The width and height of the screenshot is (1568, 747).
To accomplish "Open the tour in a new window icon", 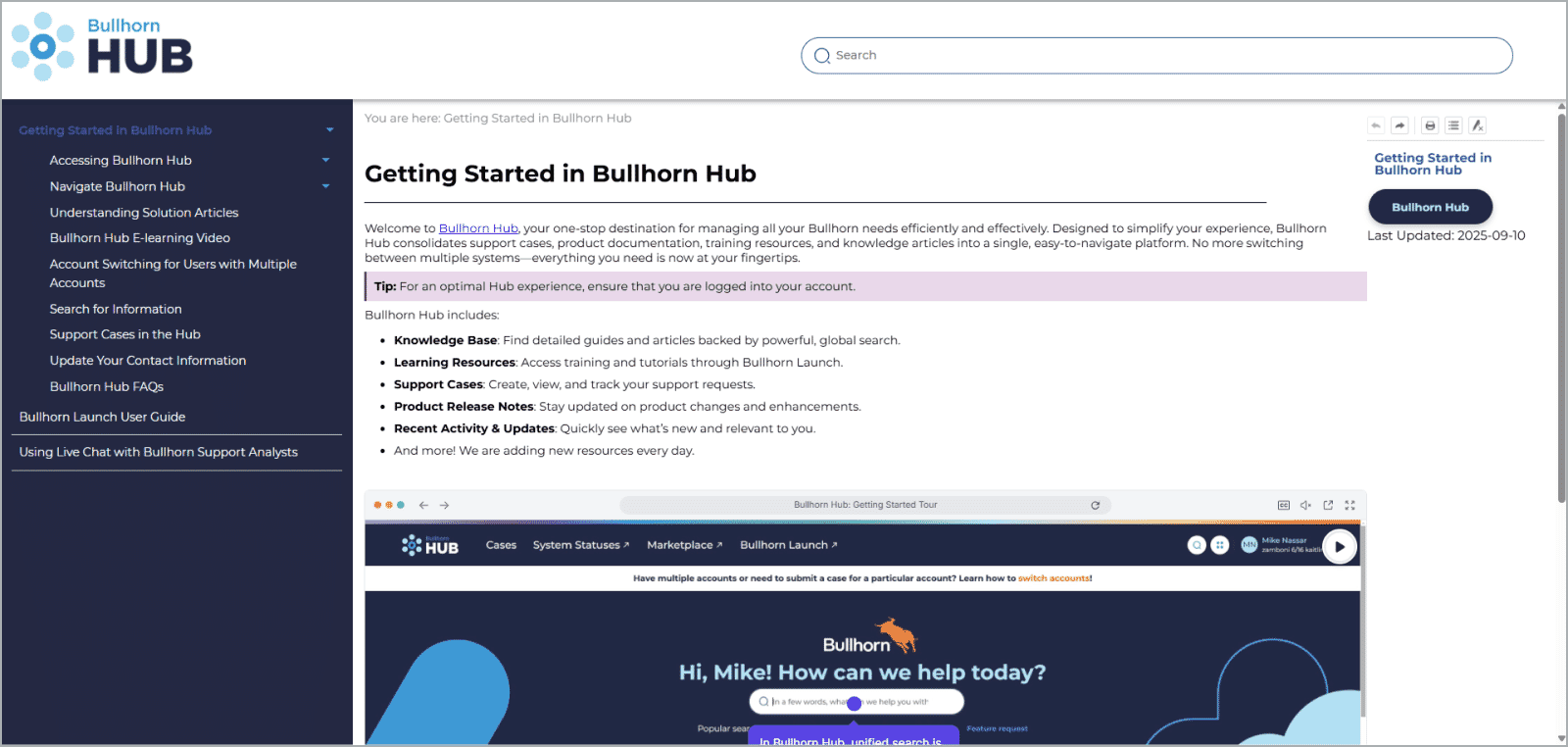I will tap(1328, 505).
